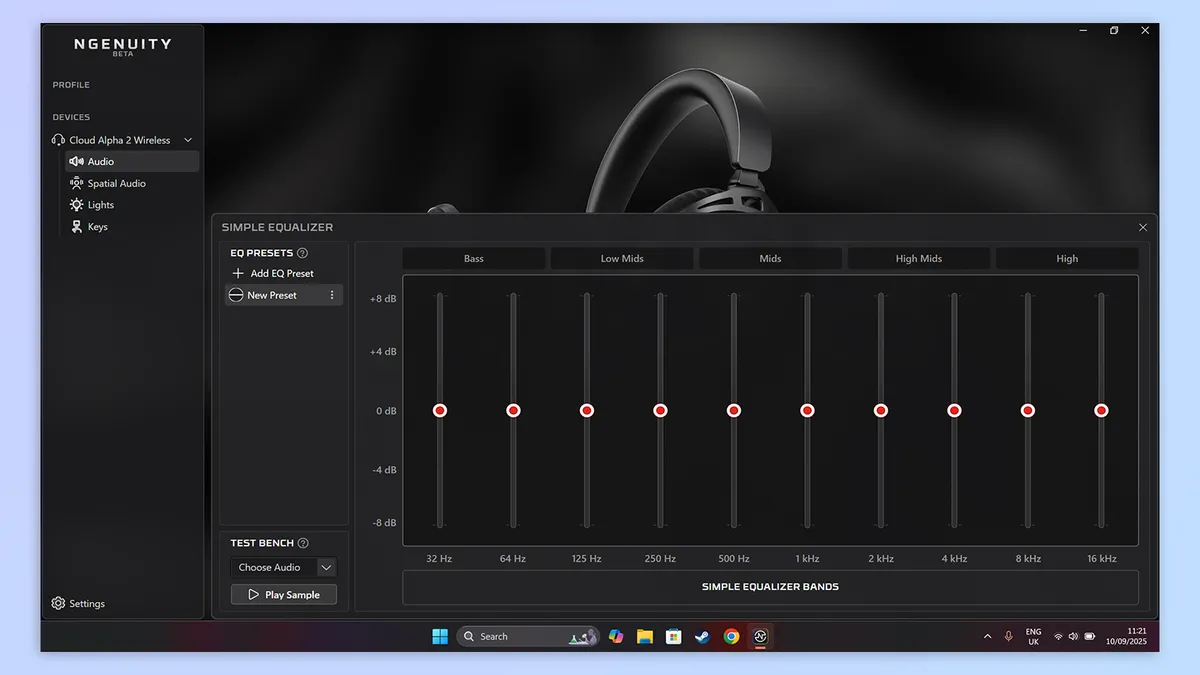Image resolution: width=1200 pixels, height=675 pixels.
Task: Open the Choose Audio dropdown
Action: pyautogui.click(x=283, y=567)
